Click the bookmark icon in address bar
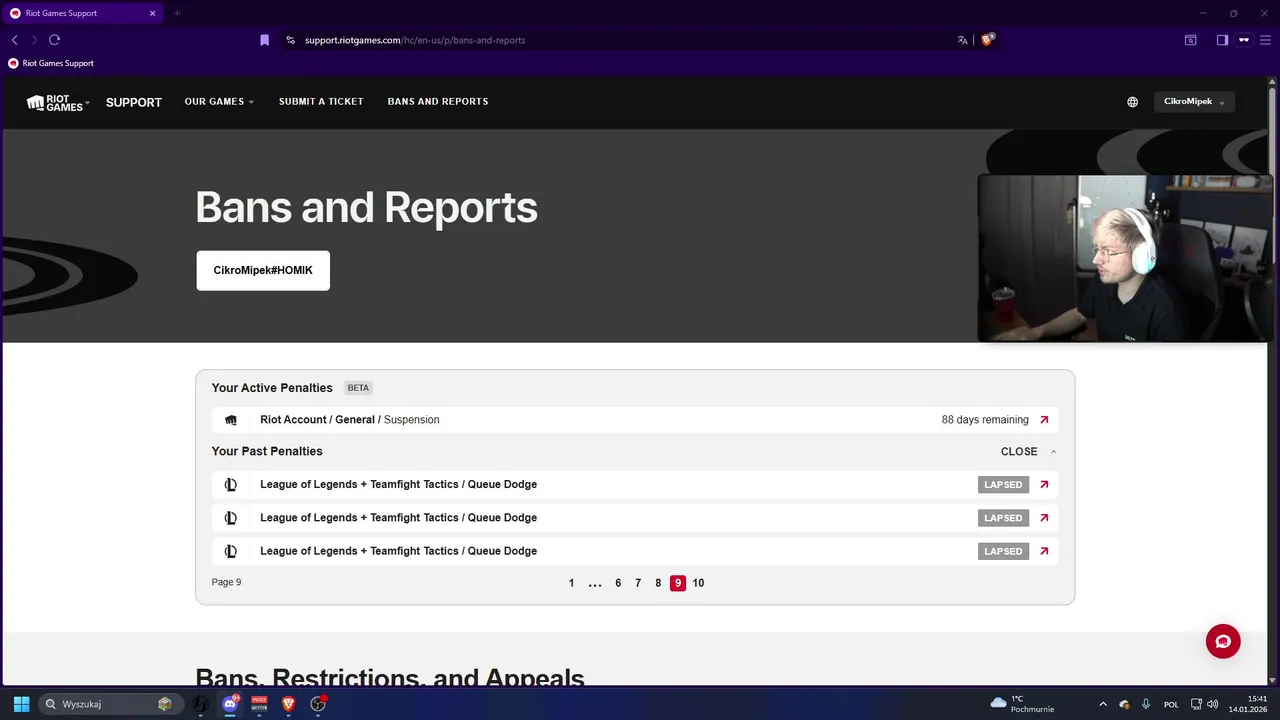The height and width of the screenshot is (720, 1280). coord(264,40)
